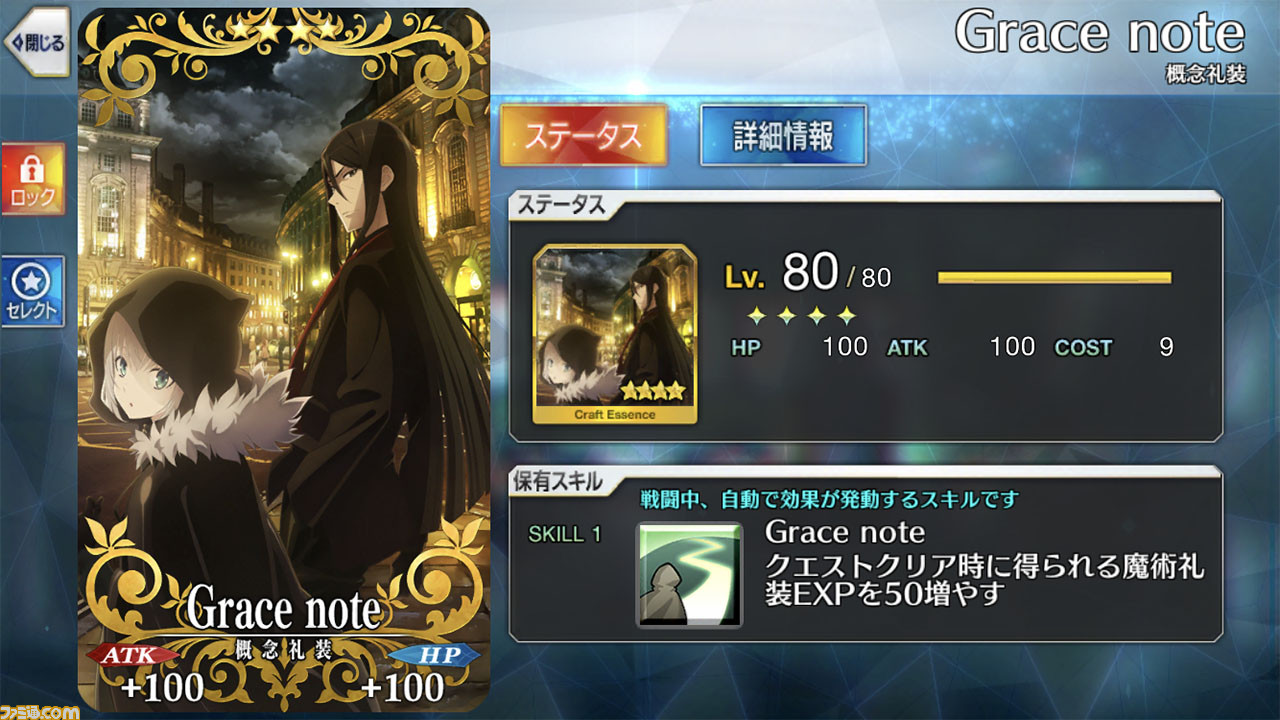The image size is (1280, 720).
Task: Click the COST 9 value
Action: (1114, 348)
